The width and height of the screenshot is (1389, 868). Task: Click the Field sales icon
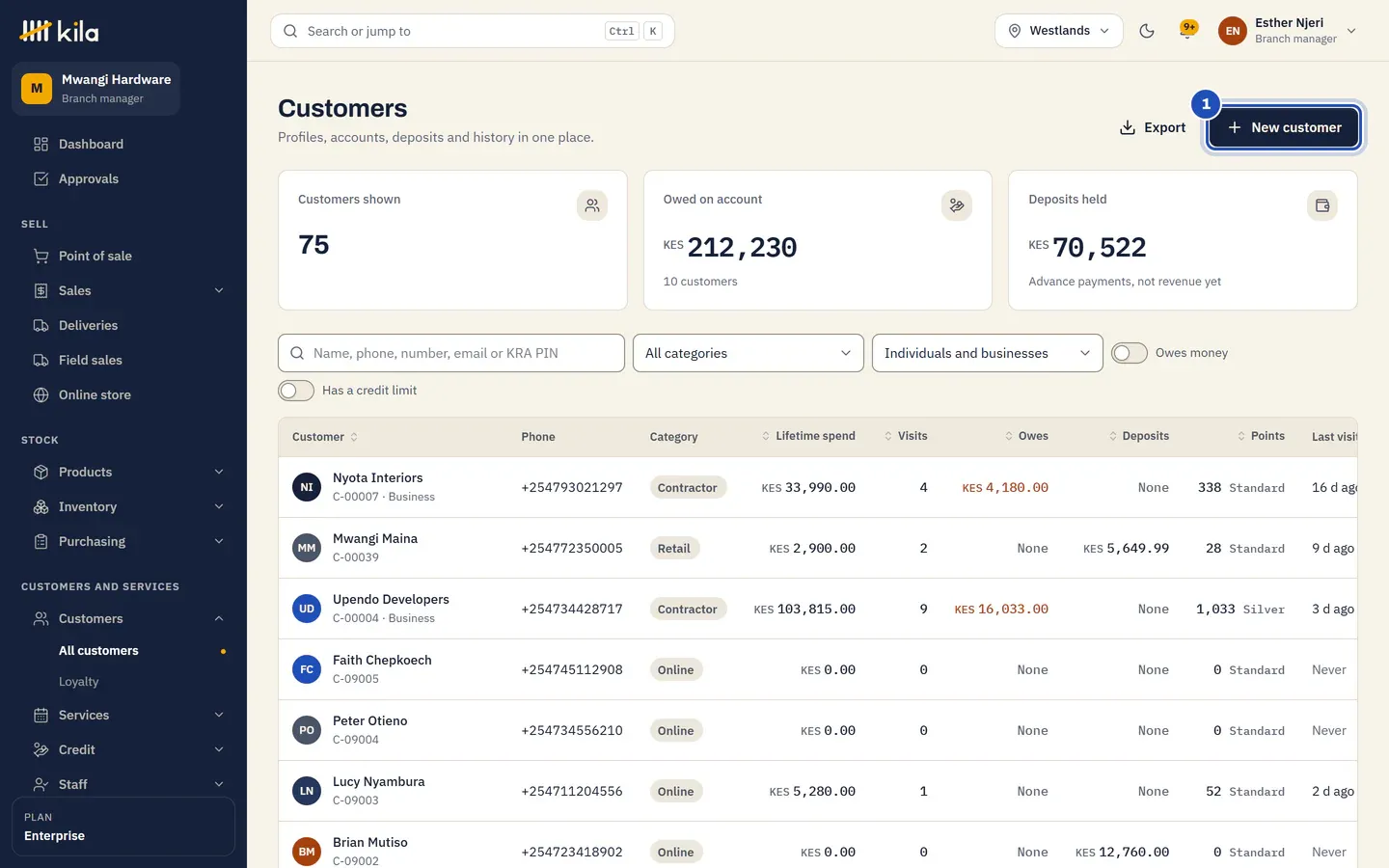point(41,360)
